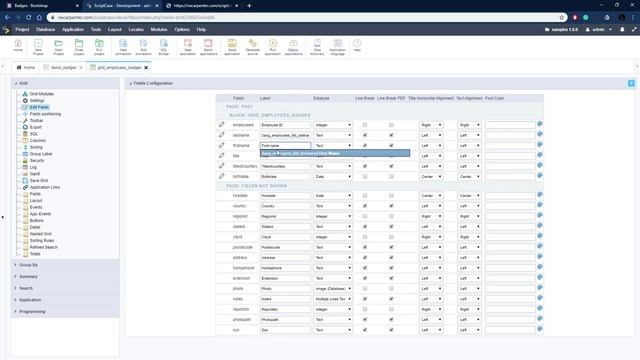Toggle Line Break PDF checkbox for lastname
The width and height of the screenshot is (640, 360).
pyautogui.click(x=391, y=135)
